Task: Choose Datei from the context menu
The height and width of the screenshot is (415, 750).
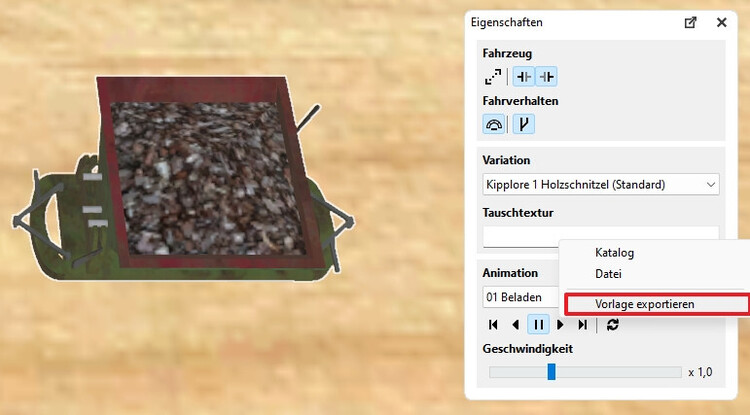Action: [x=608, y=274]
